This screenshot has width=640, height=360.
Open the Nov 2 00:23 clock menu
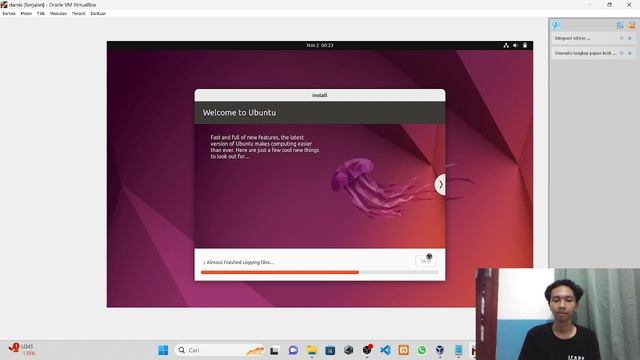(x=320, y=45)
